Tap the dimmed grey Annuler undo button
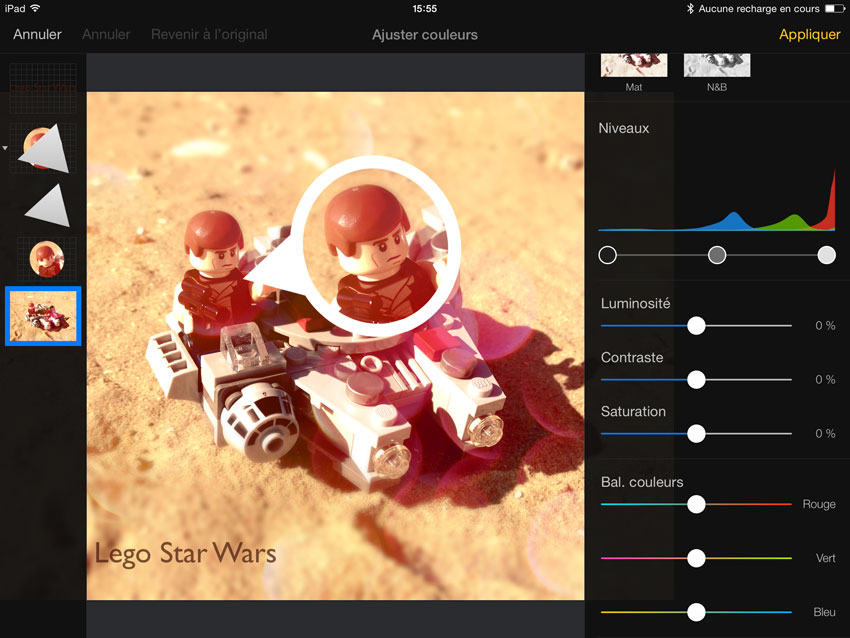The width and height of the screenshot is (850, 638). (106, 35)
